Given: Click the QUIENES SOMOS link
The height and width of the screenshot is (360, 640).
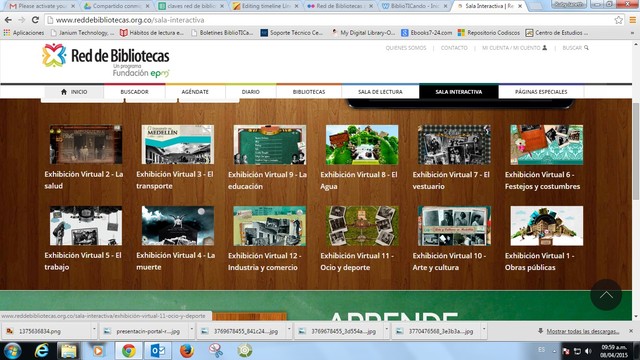Looking at the screenshot, I should coord(406,48).
